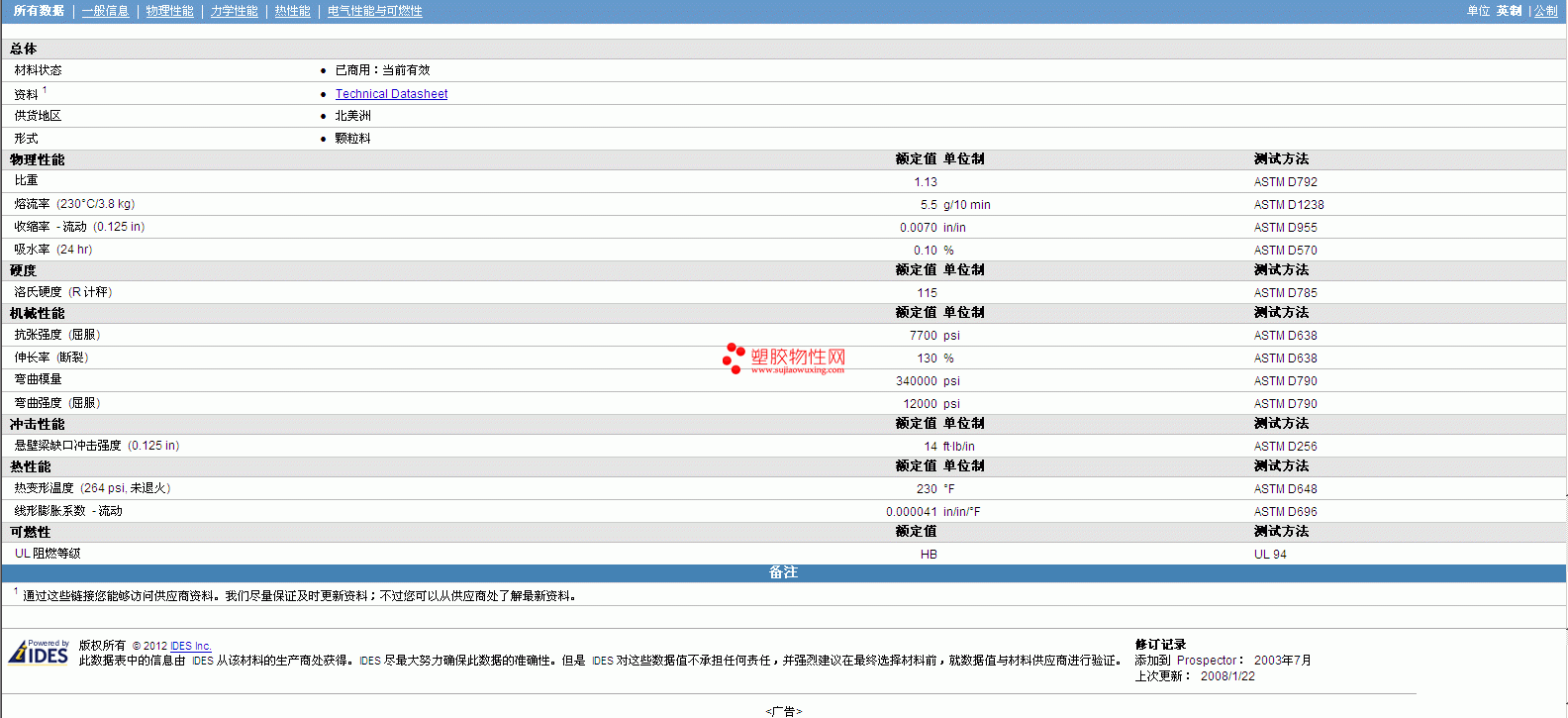Click the ASTM D792 test method
Screen dimensions: 1568x718
pos(1285,182)
